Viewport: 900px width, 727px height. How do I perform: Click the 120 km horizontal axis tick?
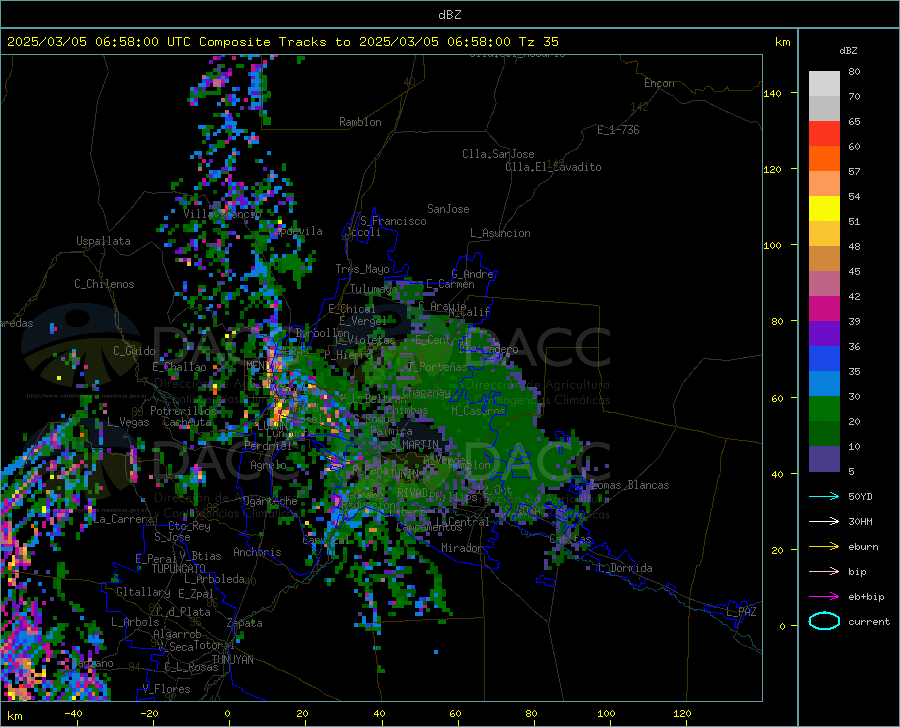682,714
